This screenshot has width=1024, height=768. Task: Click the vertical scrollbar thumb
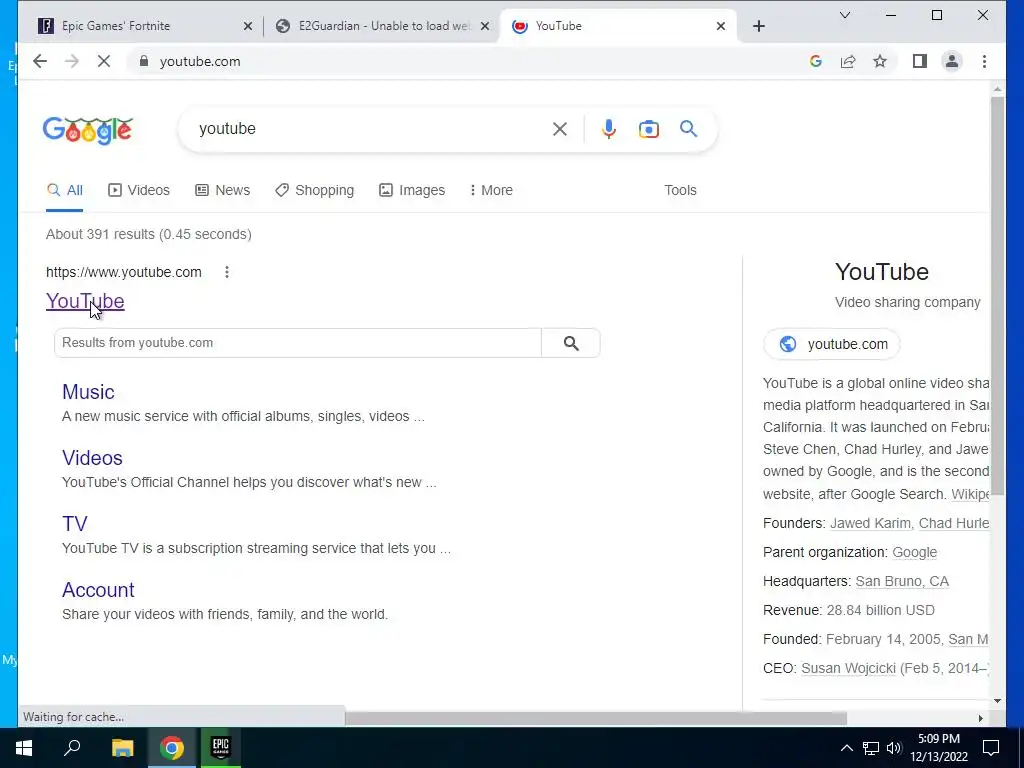[997, 297]
